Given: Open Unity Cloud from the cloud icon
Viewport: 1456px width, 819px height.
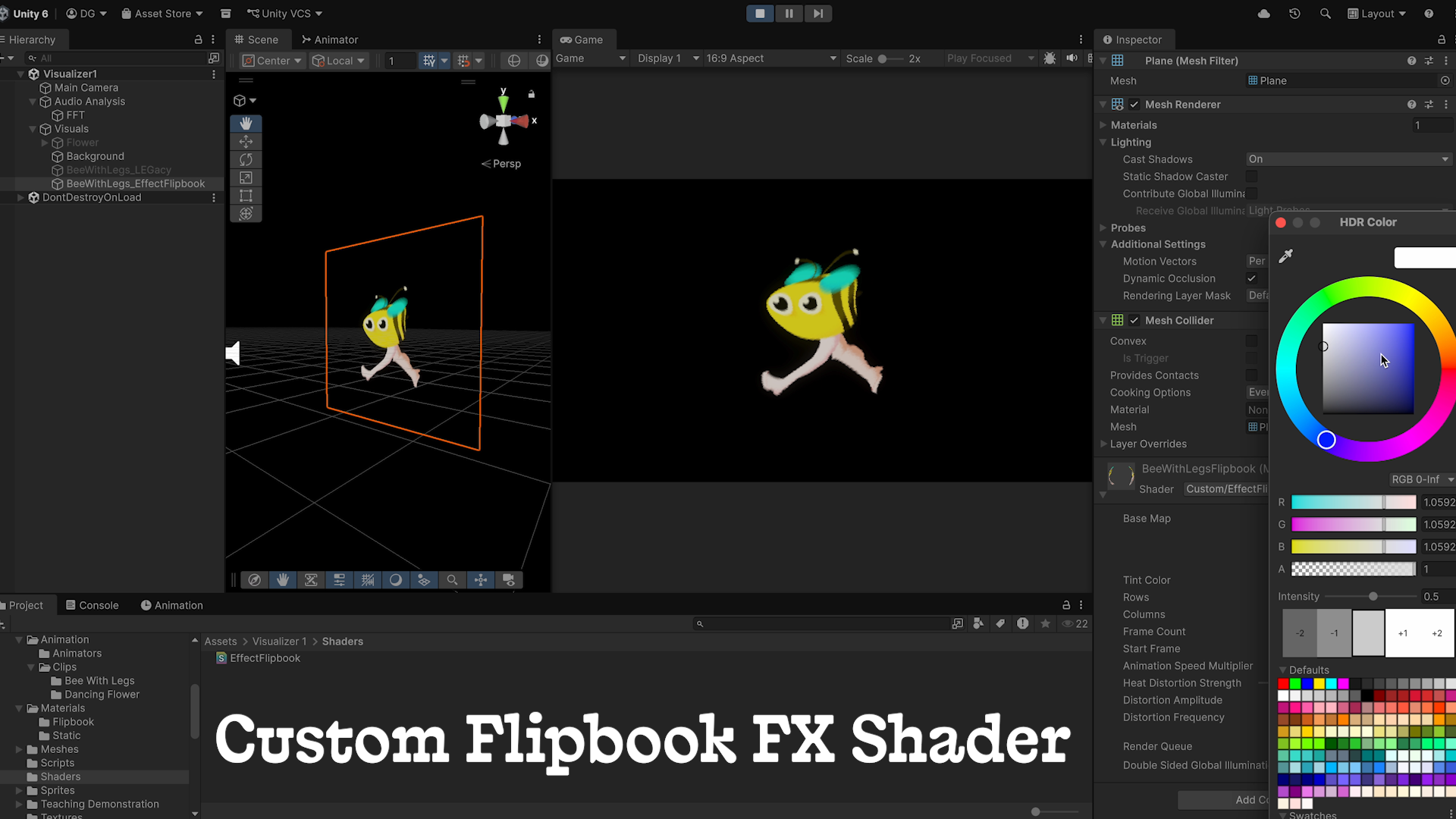Looking at the screenshot, I should 1263,14.
